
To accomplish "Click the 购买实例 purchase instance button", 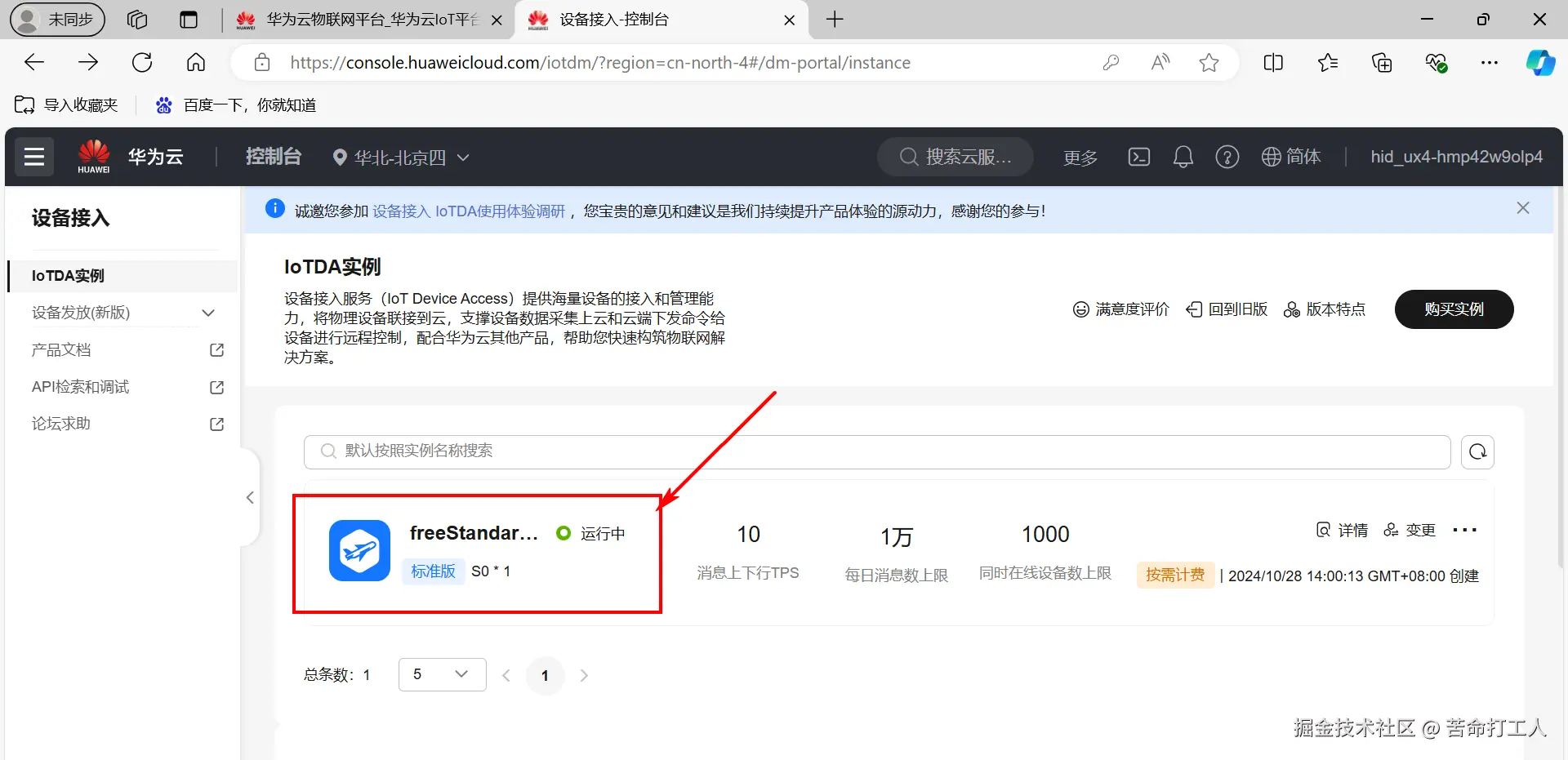I will click(x=1454, y=309).
